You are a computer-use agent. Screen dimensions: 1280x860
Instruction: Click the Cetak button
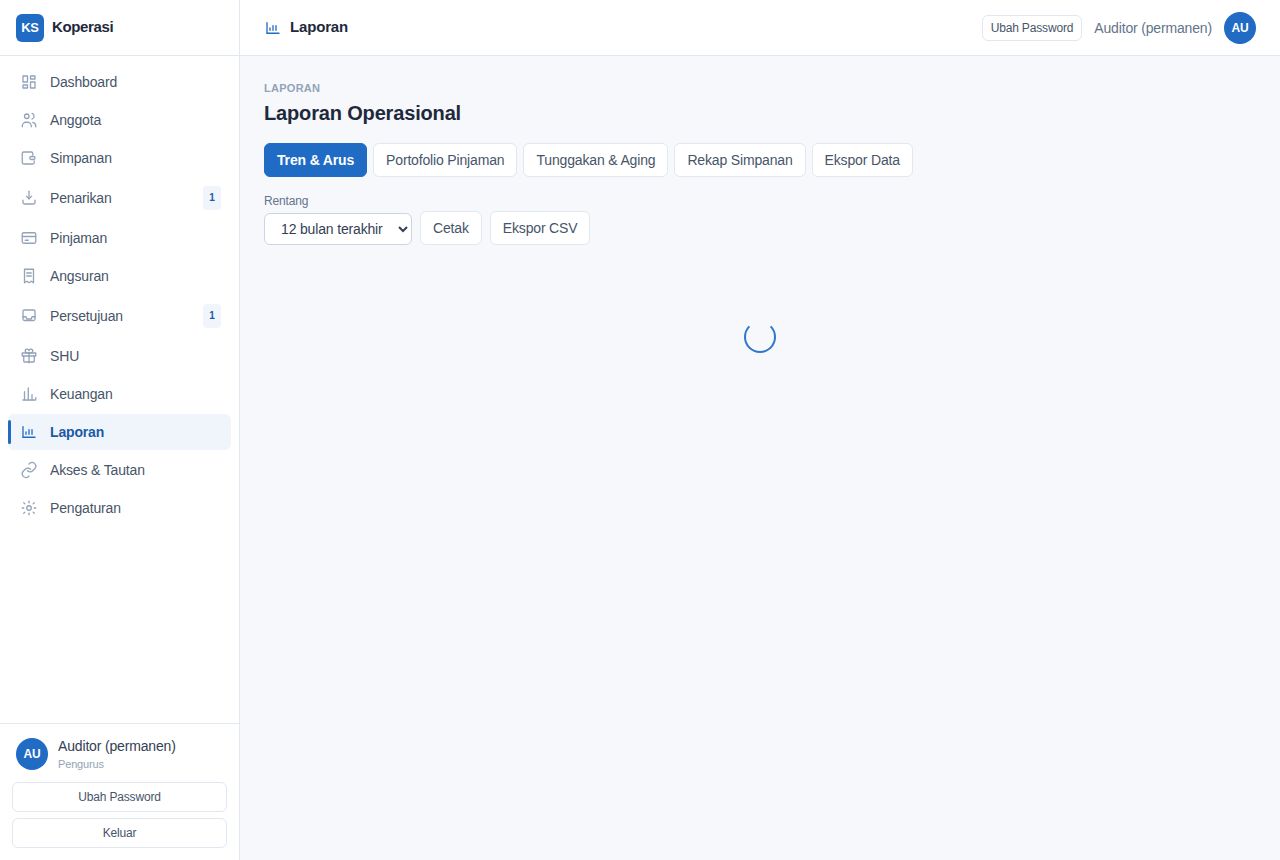[451, 228]
